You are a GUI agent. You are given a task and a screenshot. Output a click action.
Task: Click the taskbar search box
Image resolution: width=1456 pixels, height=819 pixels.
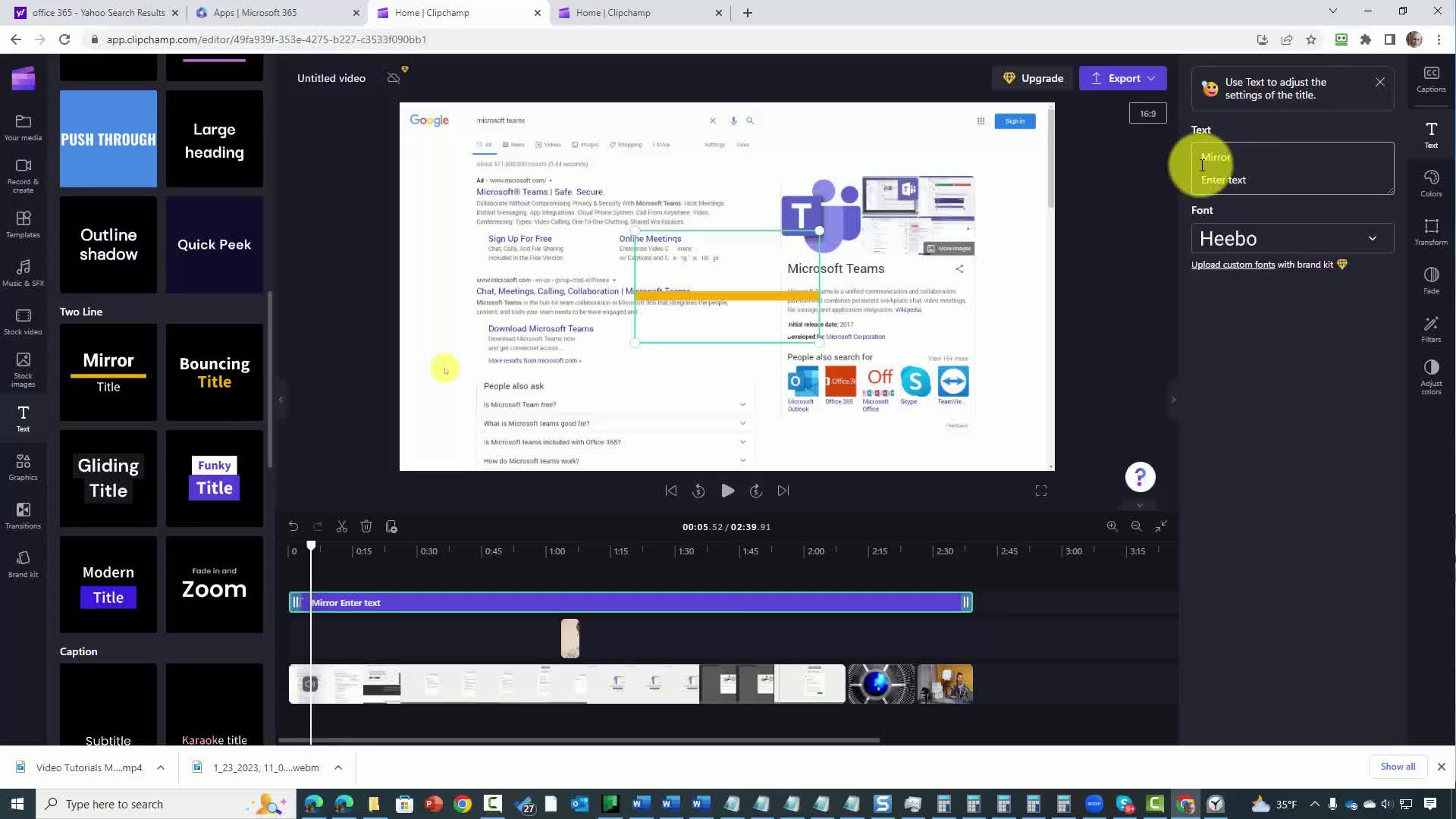click(165, 804)
